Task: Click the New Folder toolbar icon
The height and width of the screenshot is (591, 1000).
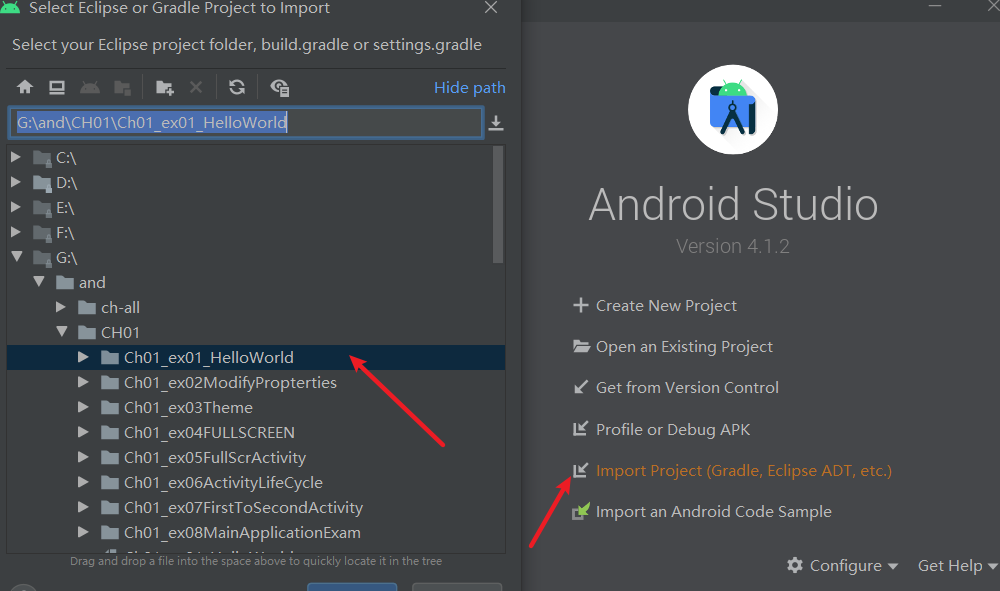Action: point(165,87)
